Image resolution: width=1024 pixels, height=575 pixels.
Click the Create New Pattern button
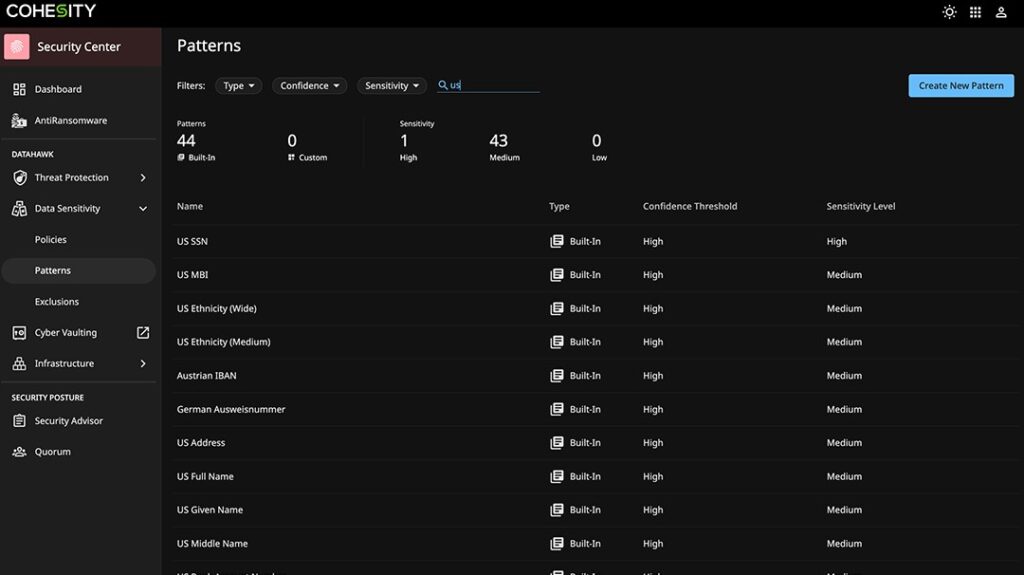pos(960,86)
